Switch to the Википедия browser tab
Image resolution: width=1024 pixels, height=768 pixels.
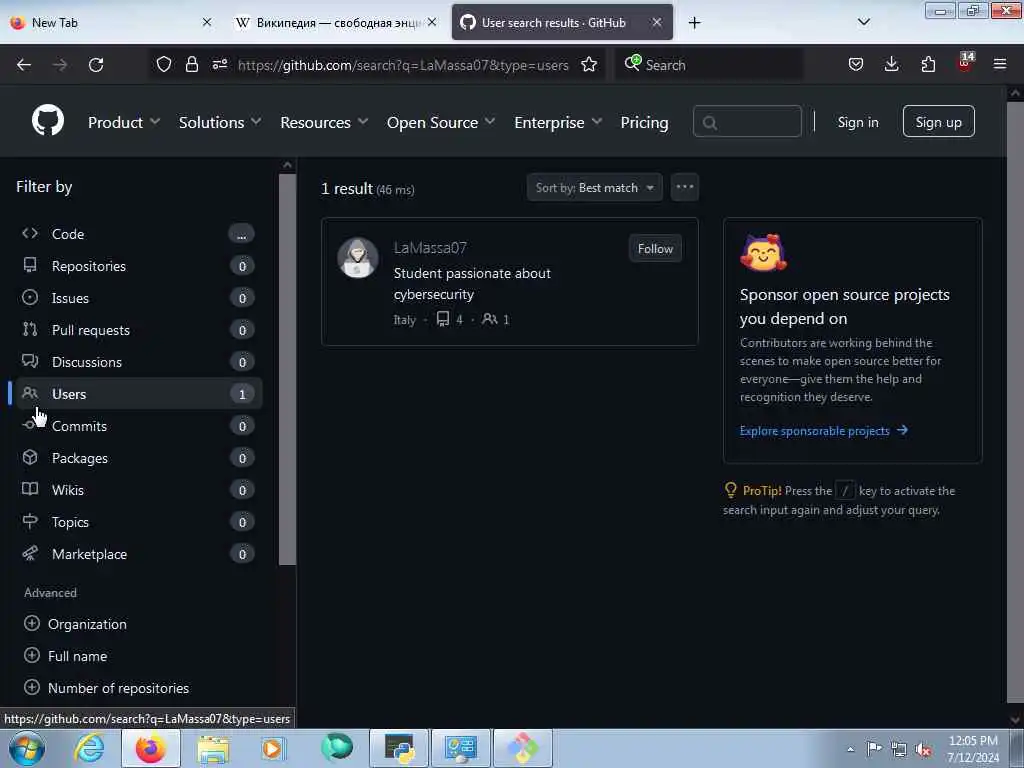pos(335,22)
